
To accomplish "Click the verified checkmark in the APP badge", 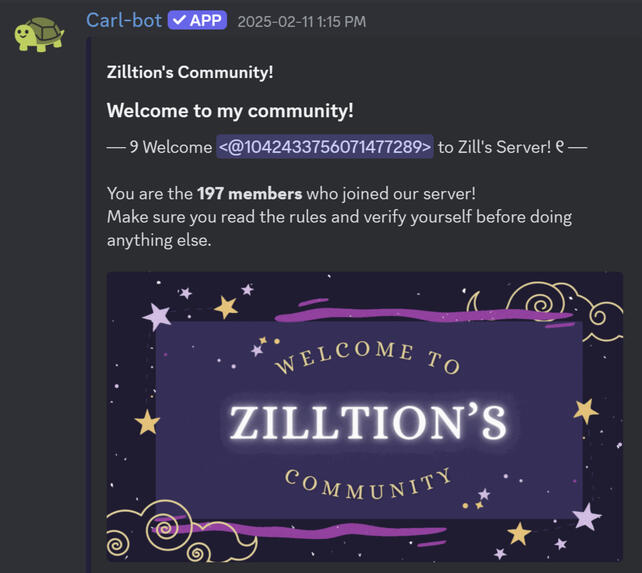I will (x=179, y=20).
